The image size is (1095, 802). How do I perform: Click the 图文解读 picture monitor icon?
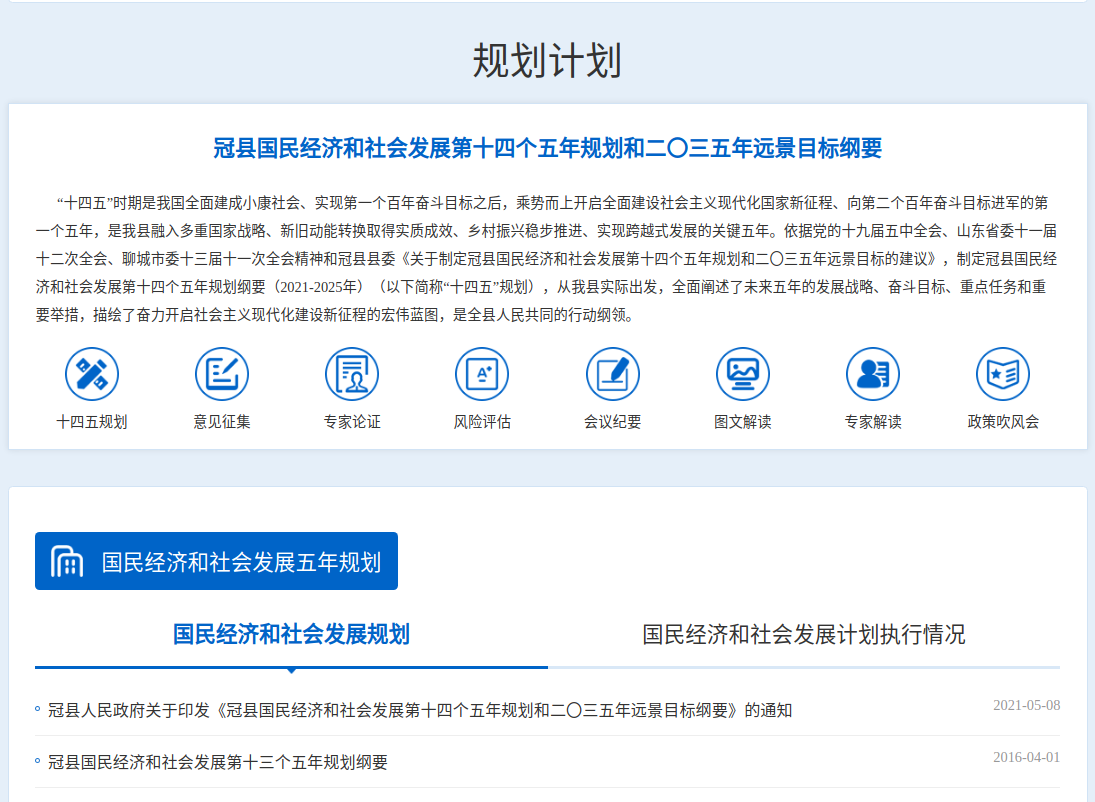click(742, 374)
